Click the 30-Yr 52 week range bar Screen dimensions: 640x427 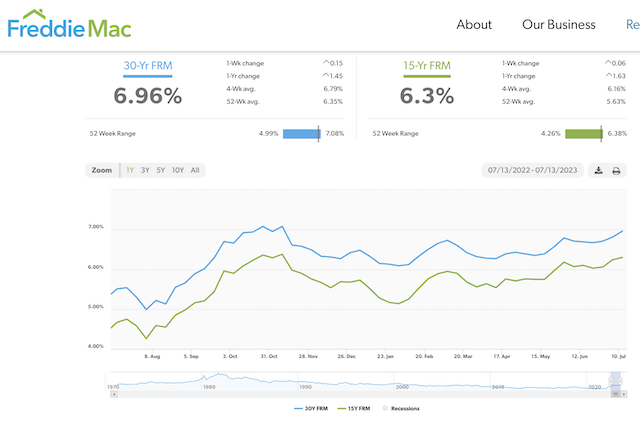[301, 133]
